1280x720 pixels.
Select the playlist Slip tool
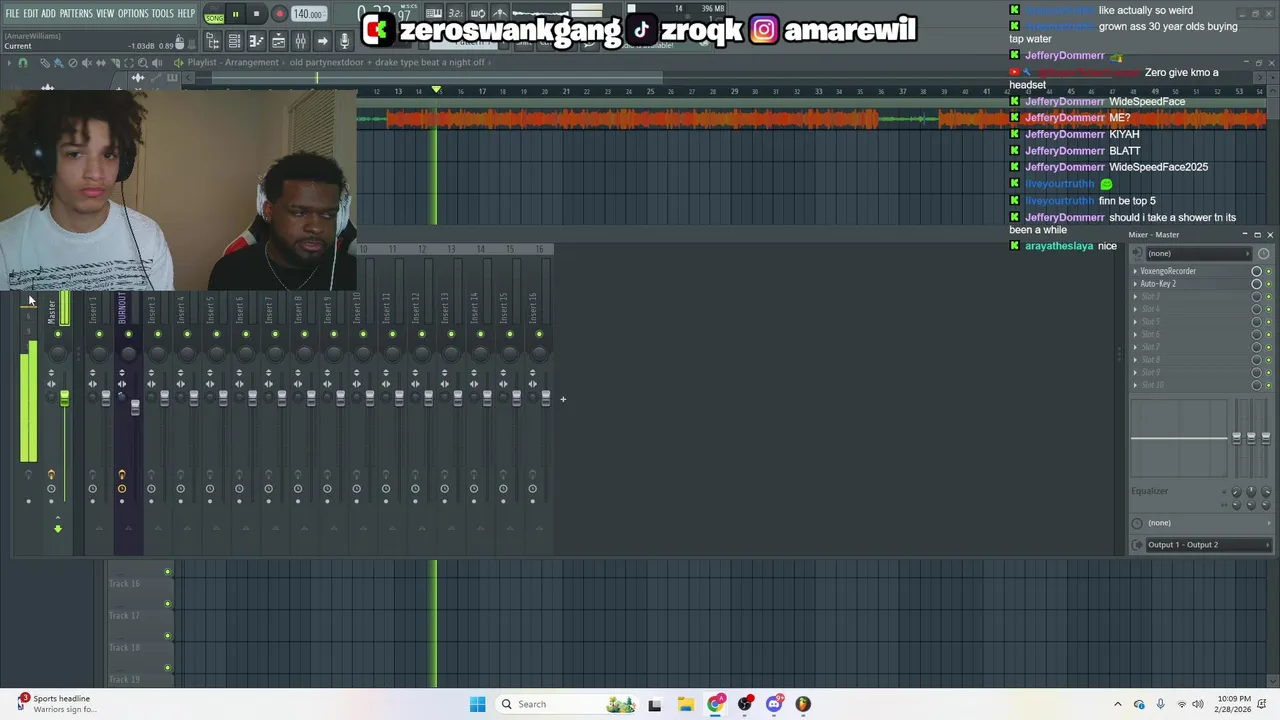pyautogui.click(x=101, y=63)
